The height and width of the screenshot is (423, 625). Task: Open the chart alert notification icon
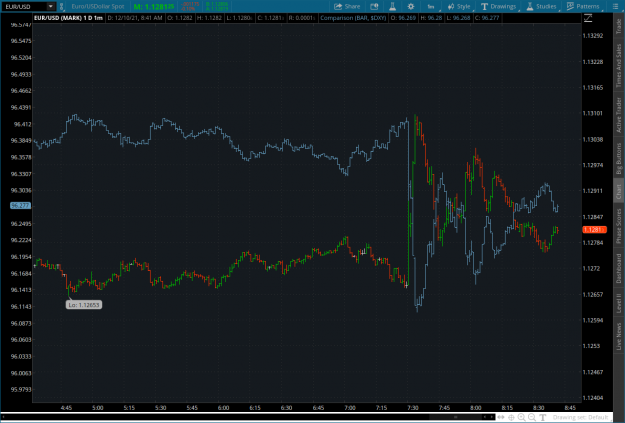(374, 6)
